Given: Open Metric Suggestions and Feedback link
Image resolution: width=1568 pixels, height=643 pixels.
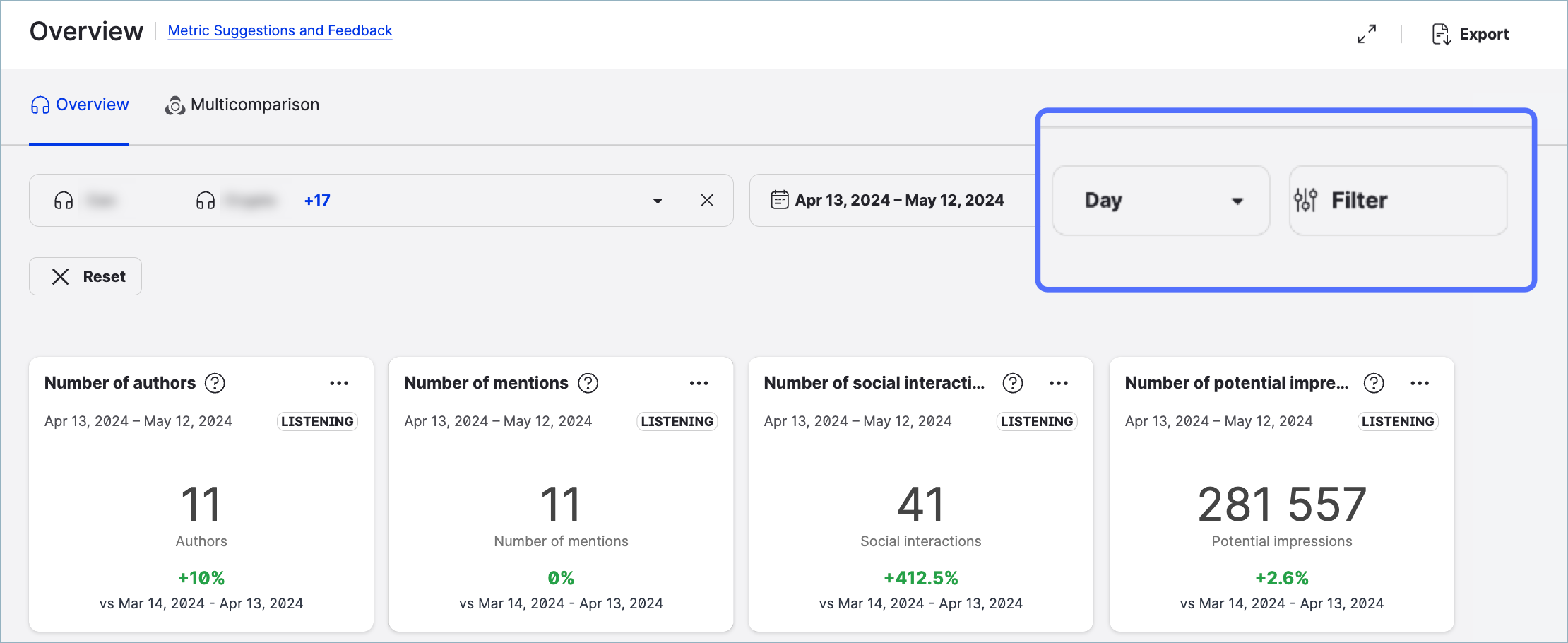Looking at the screenshot, I should click(280, 30).
